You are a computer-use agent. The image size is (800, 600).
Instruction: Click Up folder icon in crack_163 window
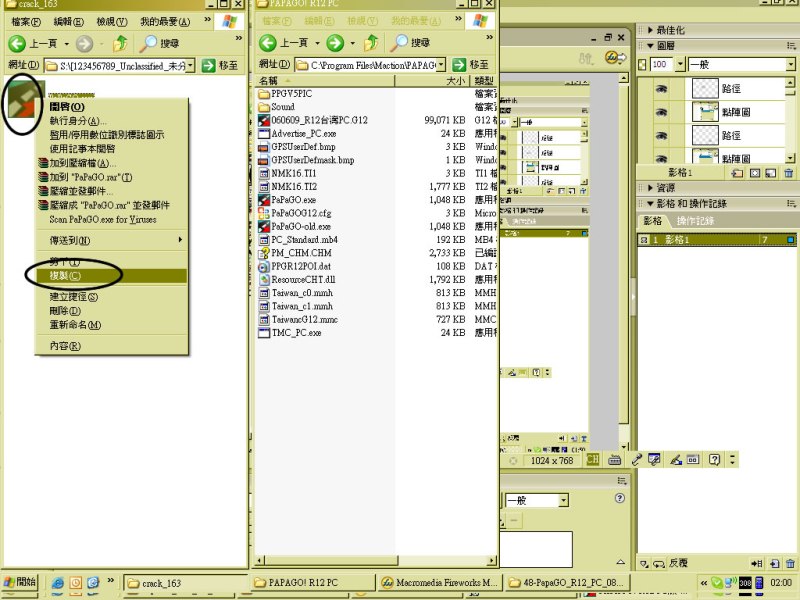click(x=120, y=43)
